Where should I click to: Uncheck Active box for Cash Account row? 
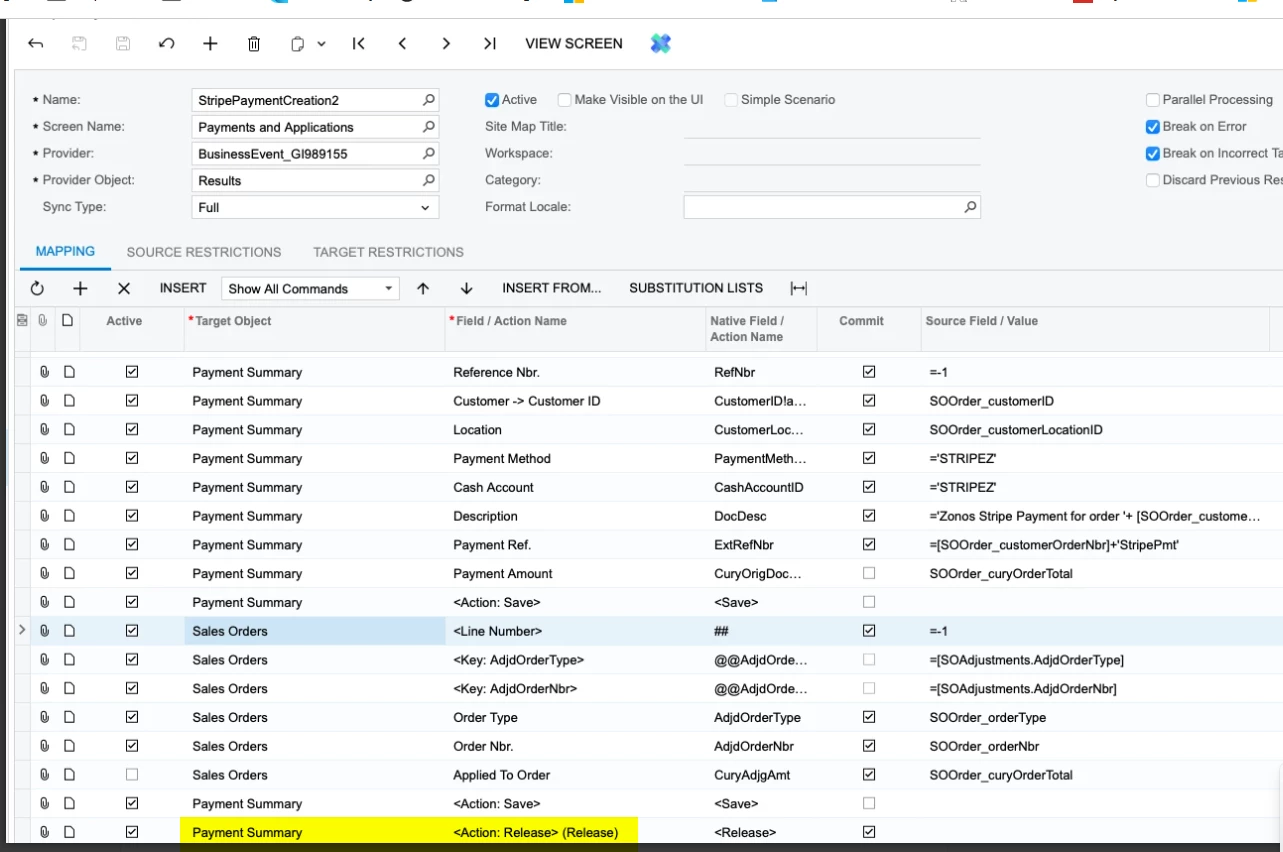tap(132, 488)
